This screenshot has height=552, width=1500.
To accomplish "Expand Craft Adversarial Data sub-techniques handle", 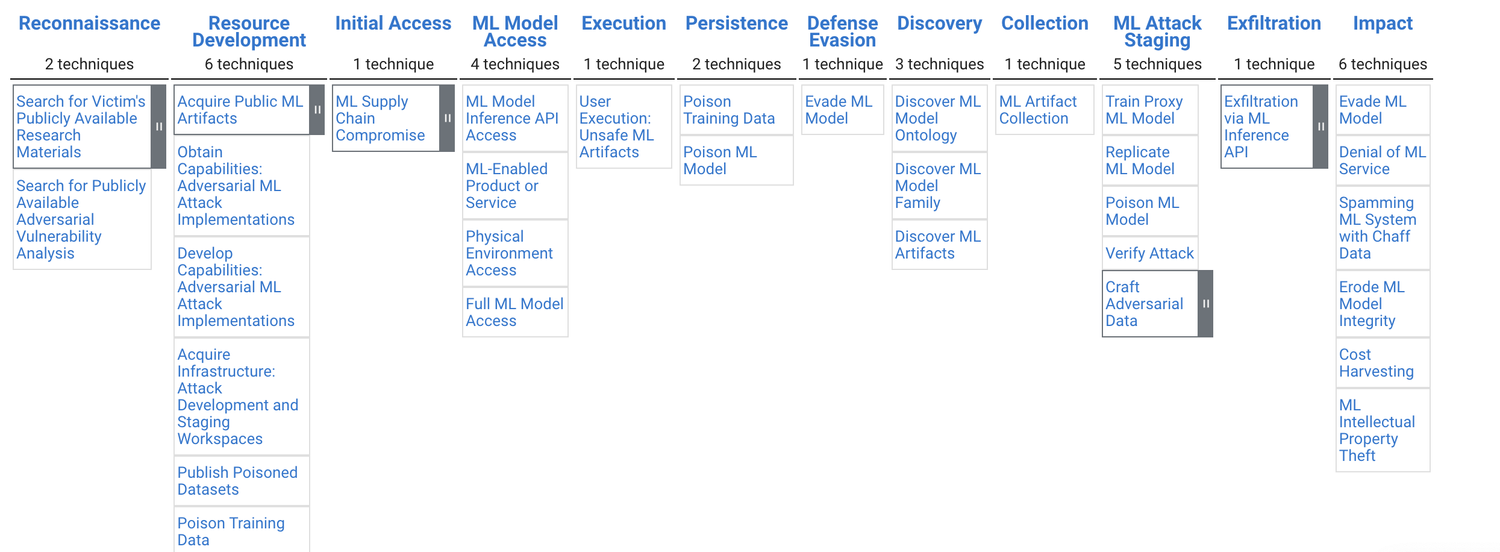I will pos(1205,304).
